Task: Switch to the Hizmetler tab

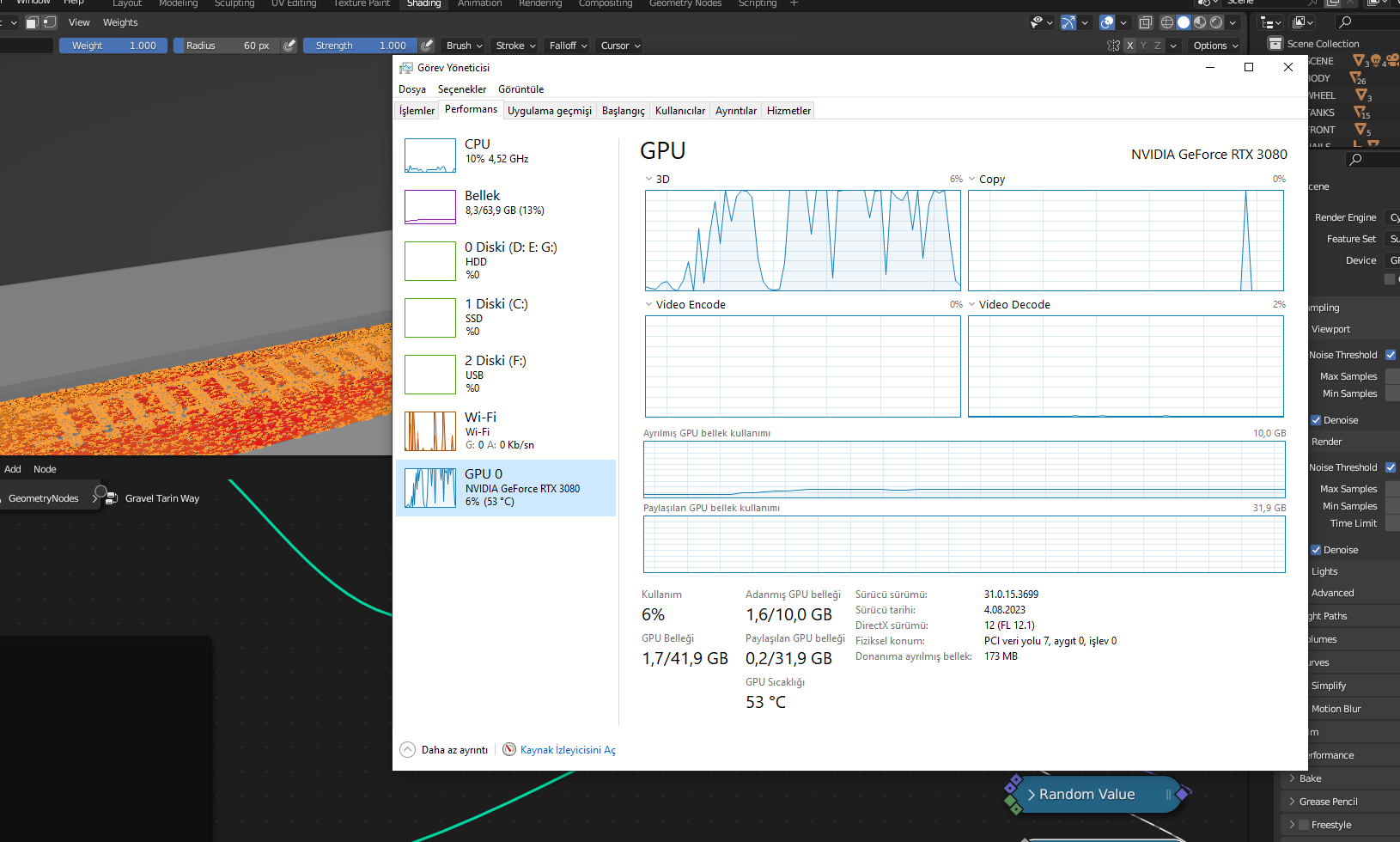Action: [x=788, y=111]
